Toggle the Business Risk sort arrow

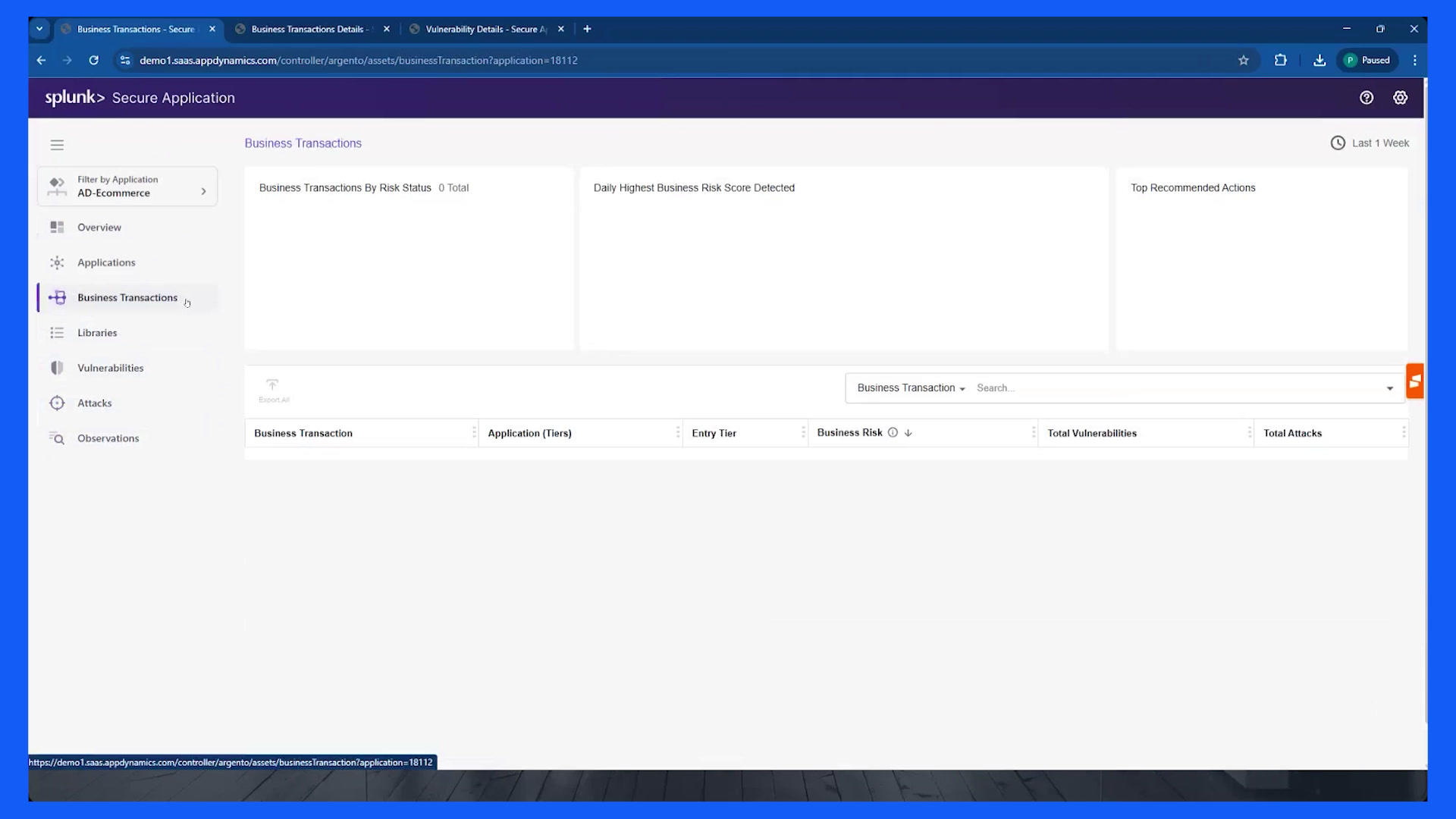coord(908,433)
